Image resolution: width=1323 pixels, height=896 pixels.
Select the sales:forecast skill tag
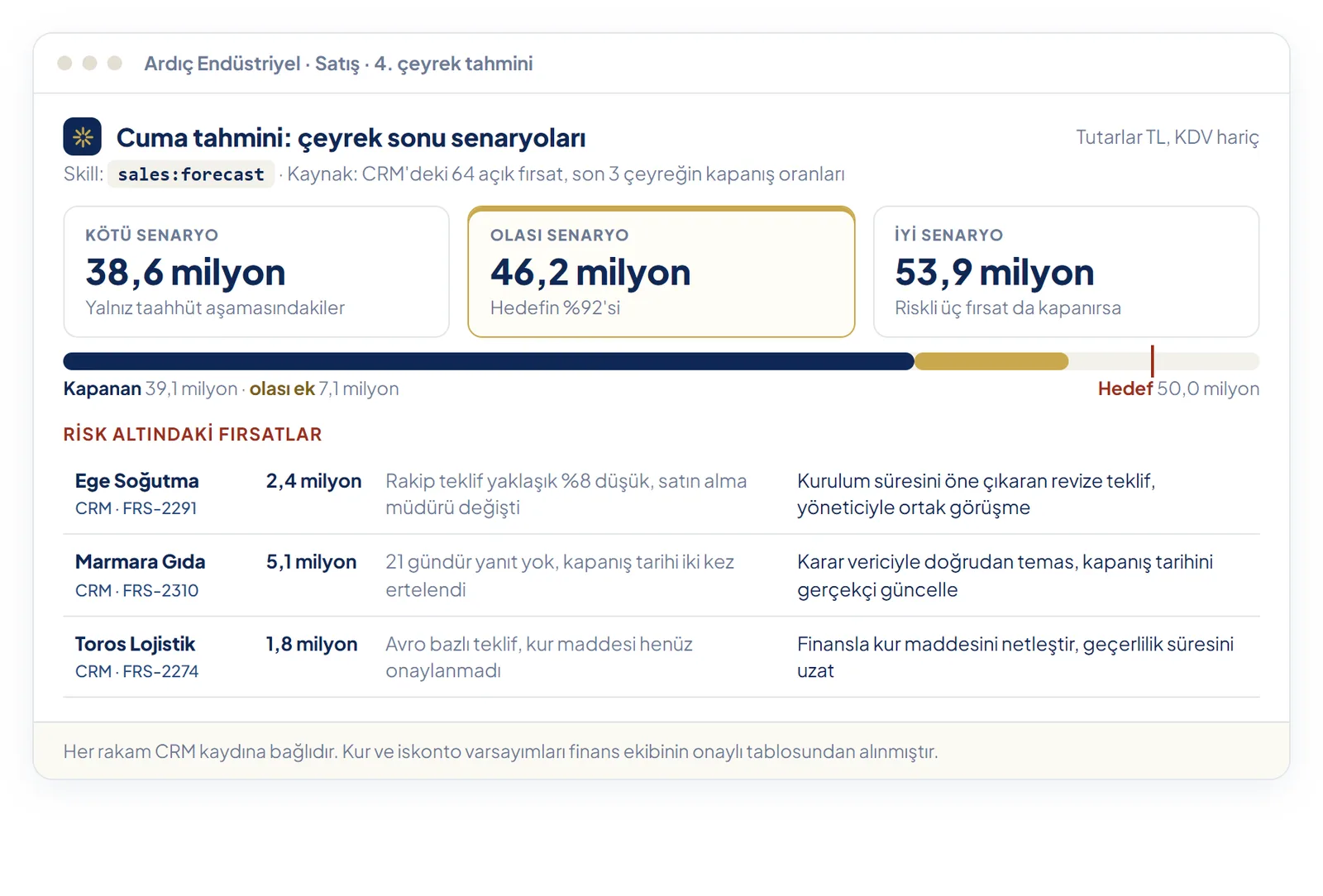click(x=191, y=174)
